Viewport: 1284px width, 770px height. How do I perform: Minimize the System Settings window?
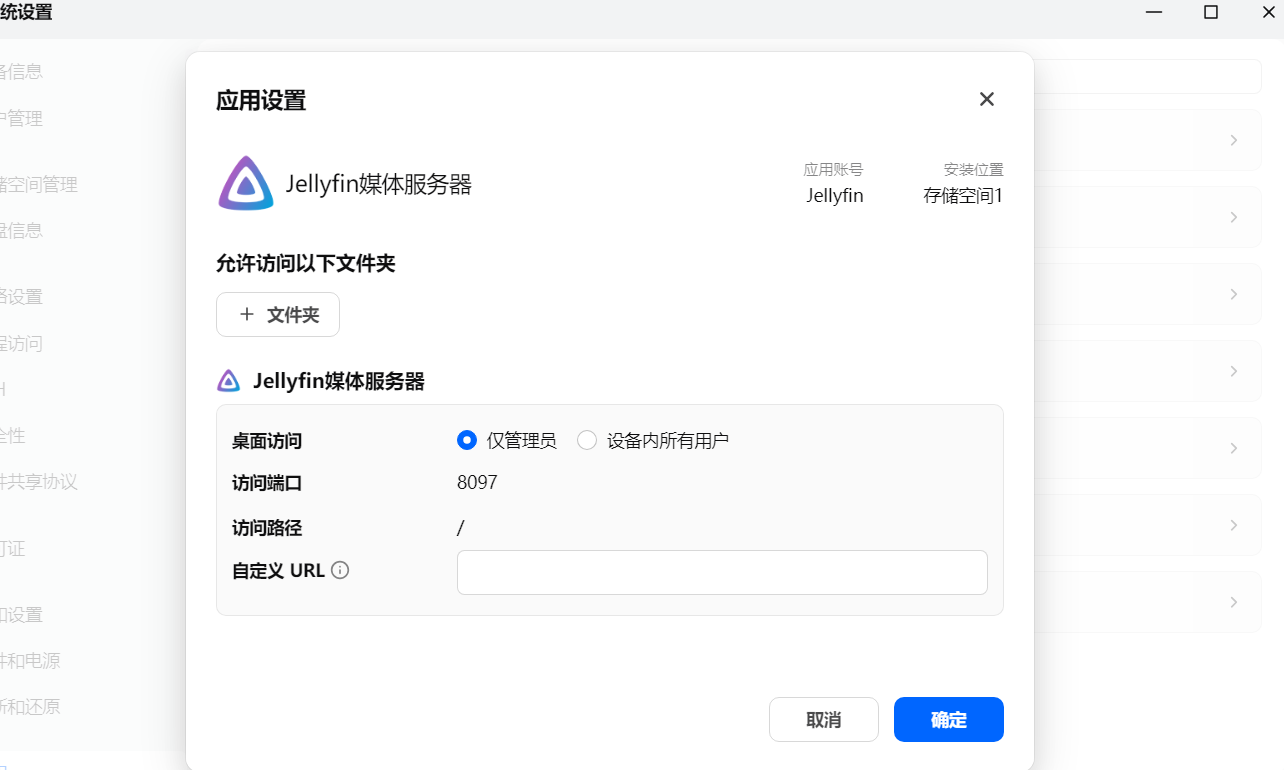(x=1155, y=12)
